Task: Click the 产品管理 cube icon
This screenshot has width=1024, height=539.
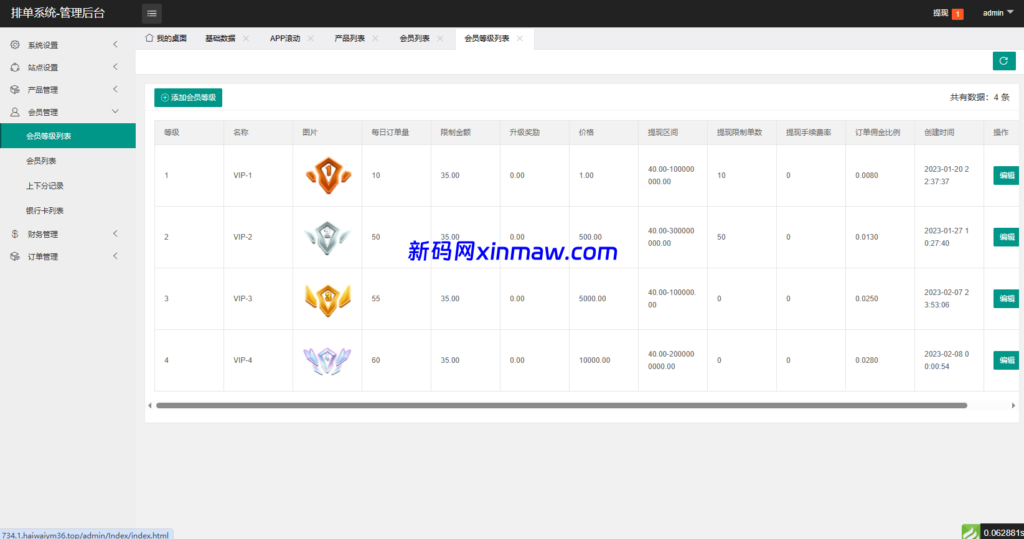Action: pos(15,90)
